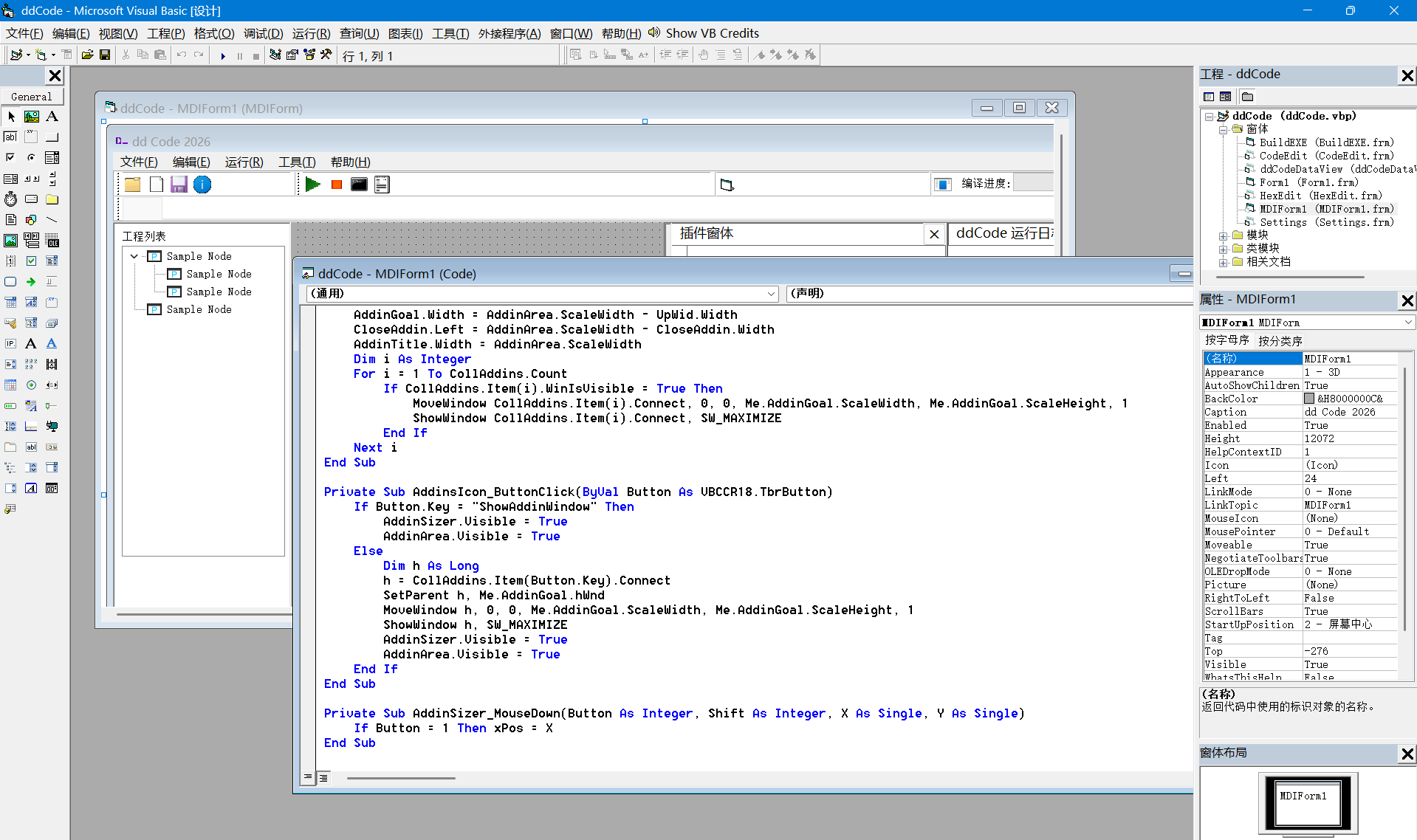Open the 文件(F) menu in main menu bar
This screenshot has width=1417, height=840.
24,33
